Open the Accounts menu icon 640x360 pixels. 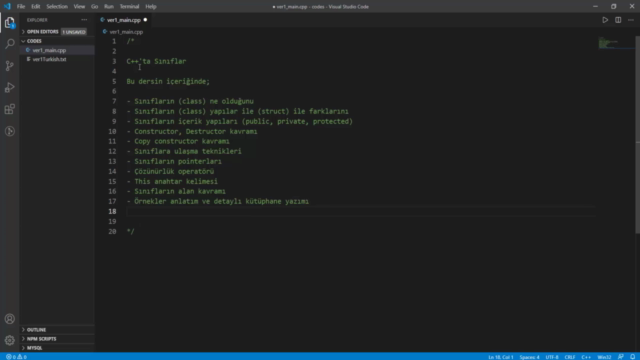10,319
